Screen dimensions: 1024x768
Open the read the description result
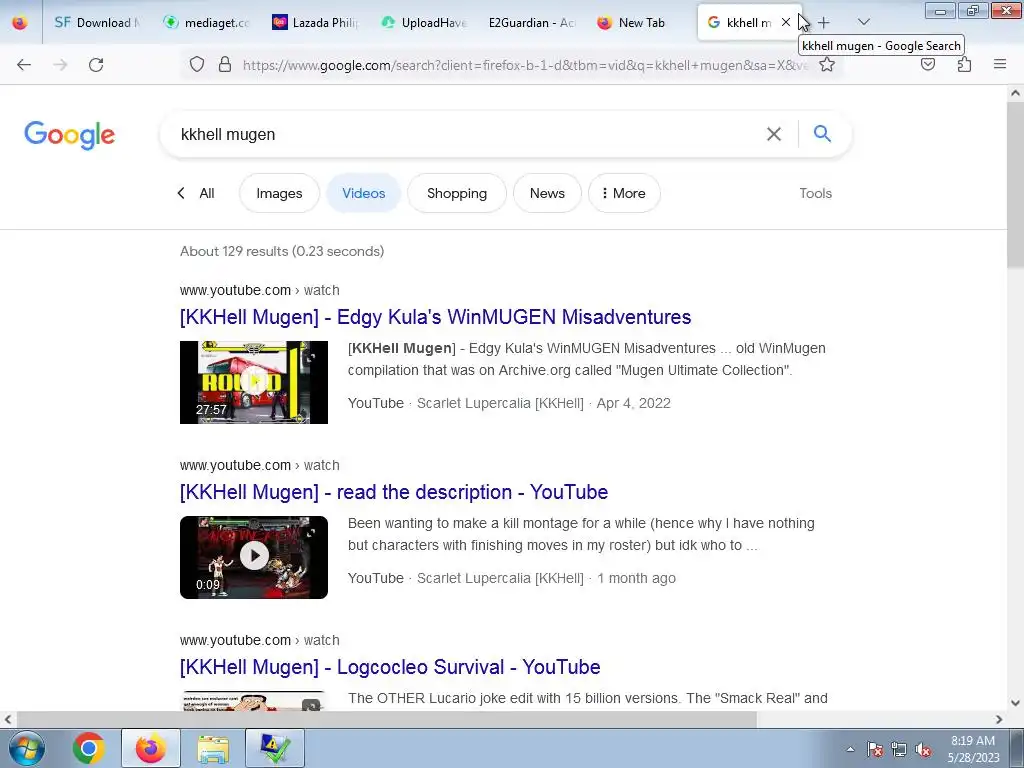point(394,492)
